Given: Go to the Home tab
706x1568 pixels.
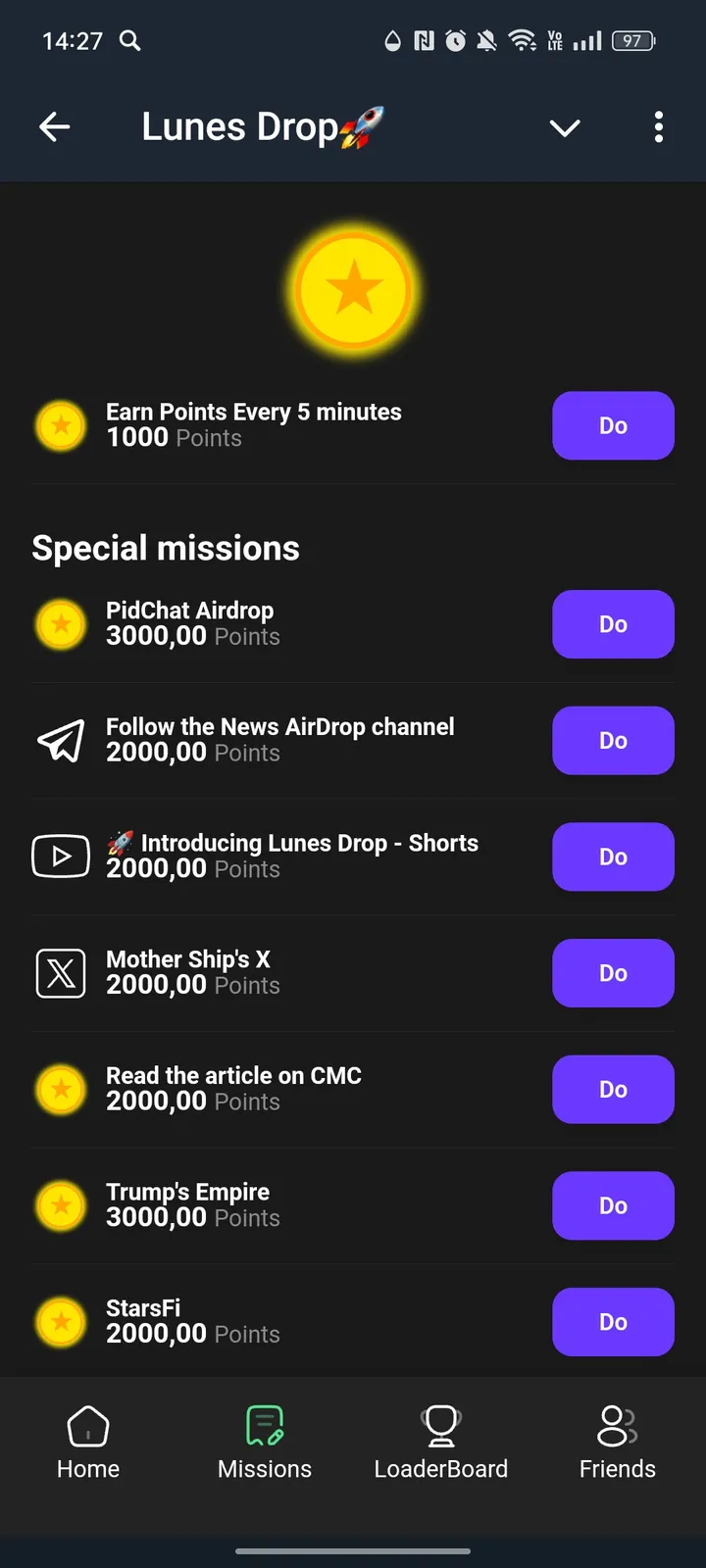Looking at the screenshot, I should click(x=88, y=1441).
